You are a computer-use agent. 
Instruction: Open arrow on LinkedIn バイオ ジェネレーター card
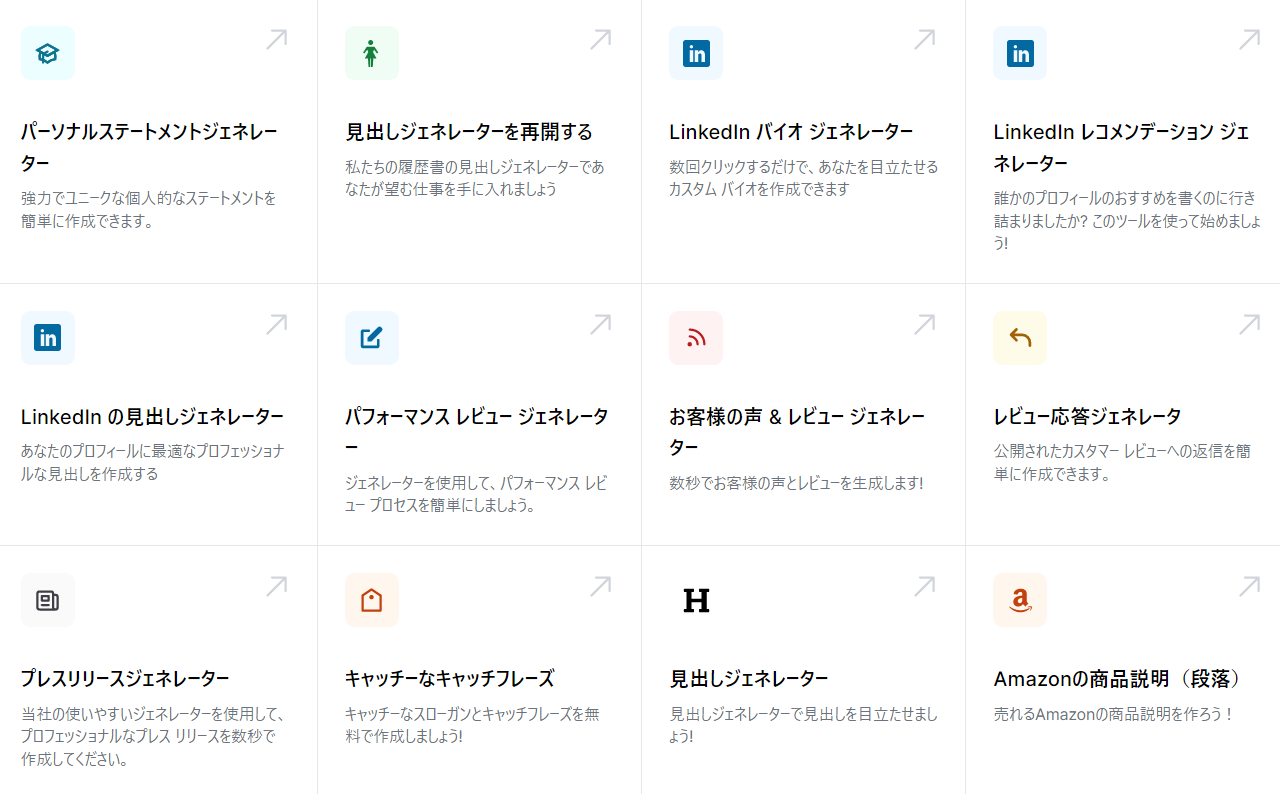924,39
